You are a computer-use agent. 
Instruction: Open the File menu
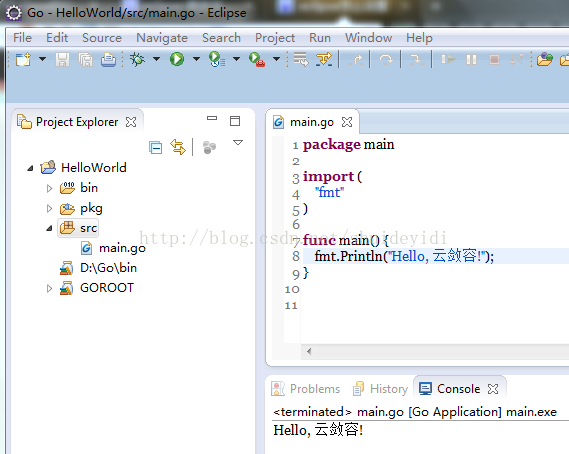(x=22, y=38)
